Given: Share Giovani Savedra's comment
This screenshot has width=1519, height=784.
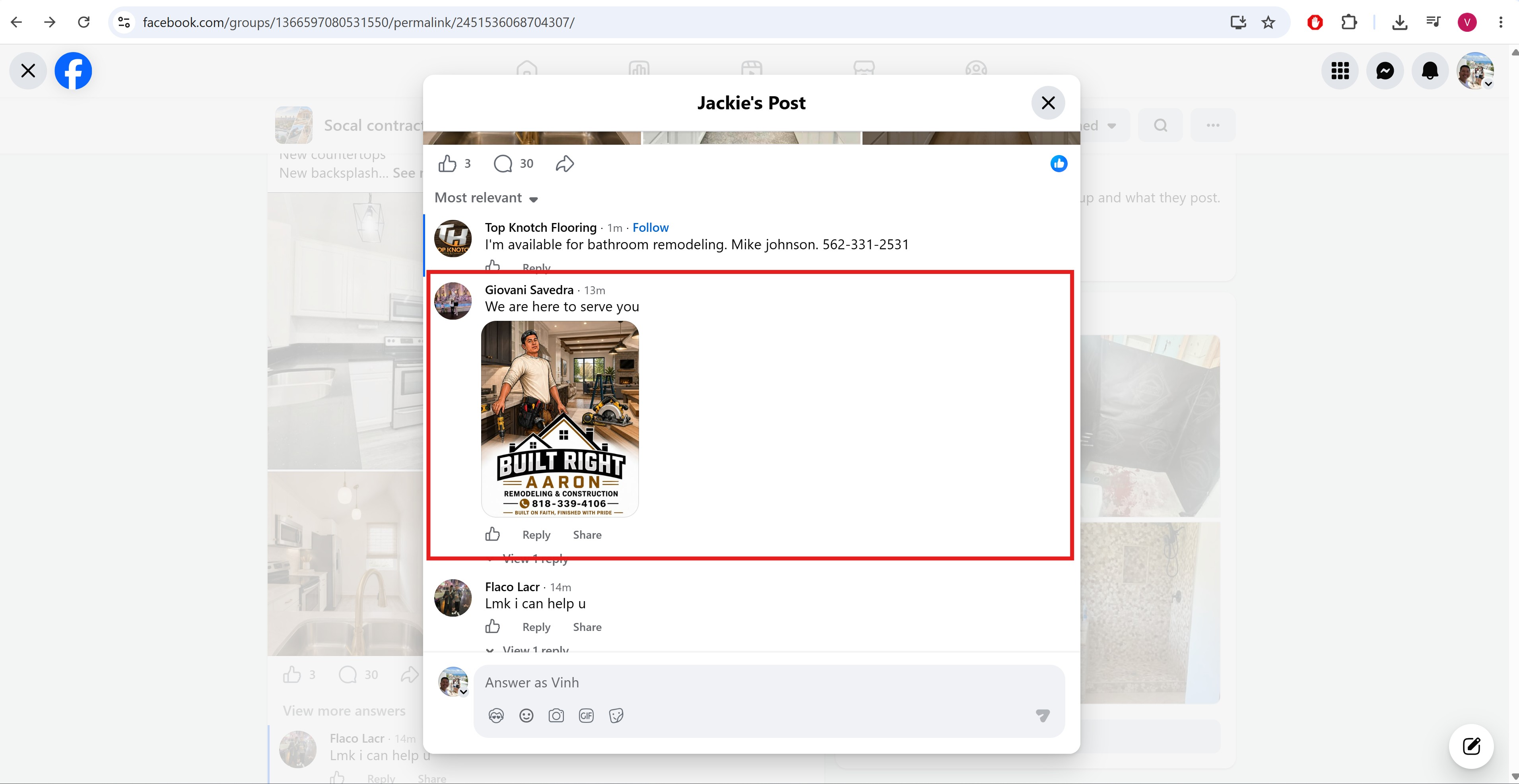Looking at the screenshot, I should point(587,535).
